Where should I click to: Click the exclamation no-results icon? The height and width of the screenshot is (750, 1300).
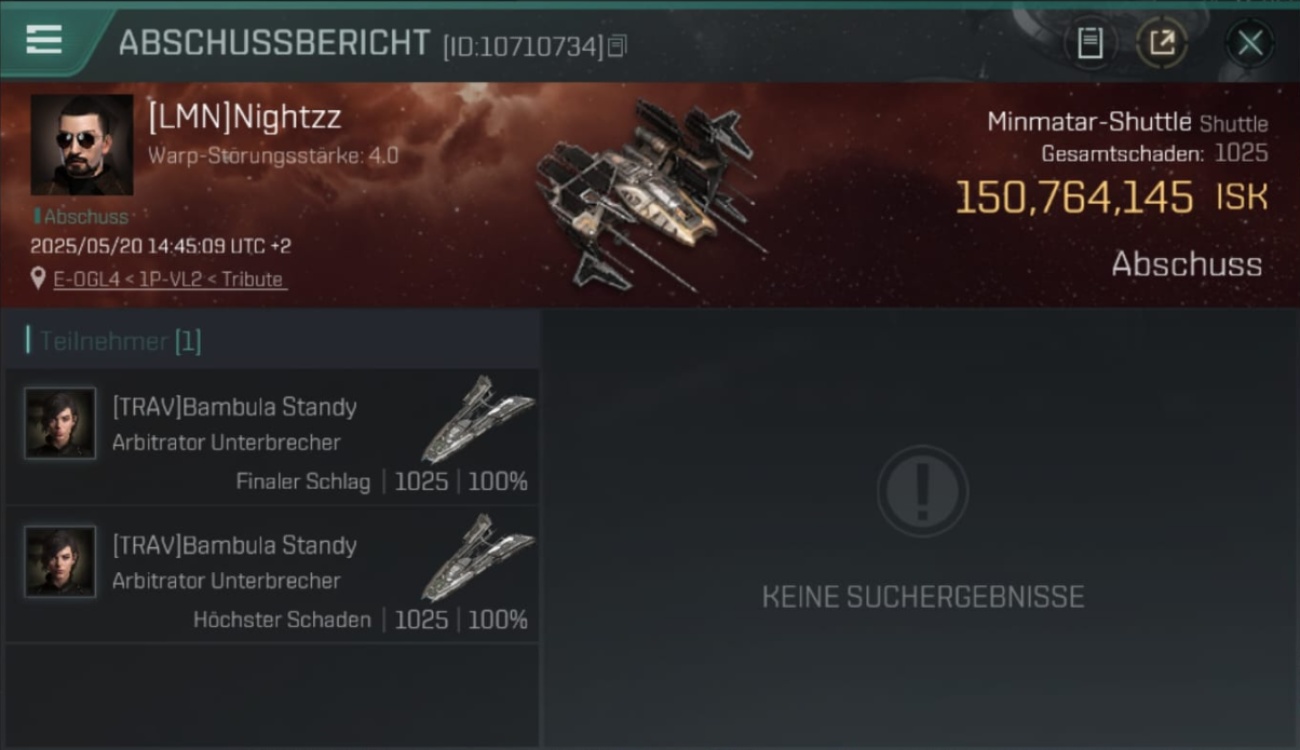pyautogui.click(x=922, y=491)
